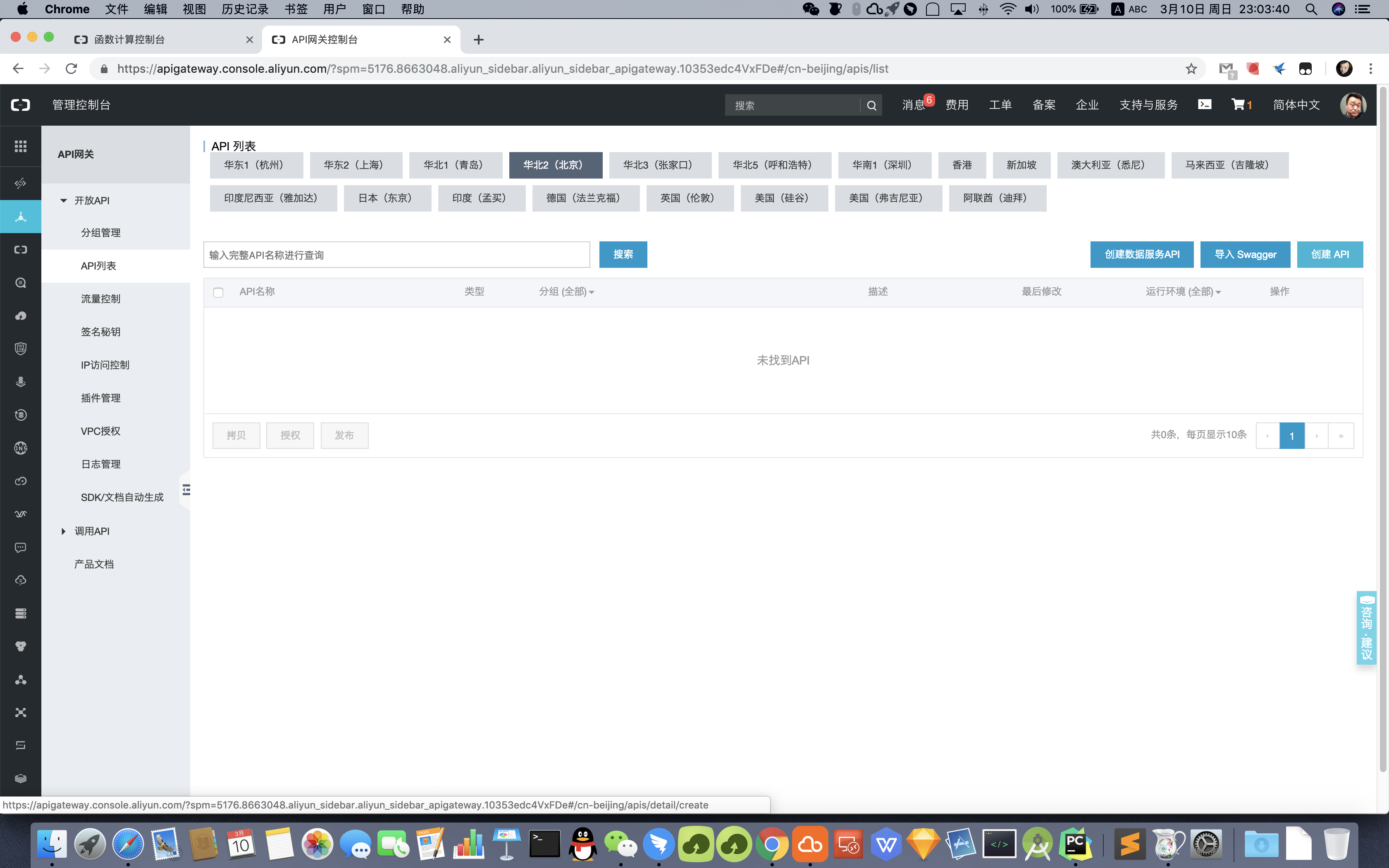Focus the console header 搜索 box
Image resolution: width=1389 pixels, height=868 pixels.
tap(792, 105)
